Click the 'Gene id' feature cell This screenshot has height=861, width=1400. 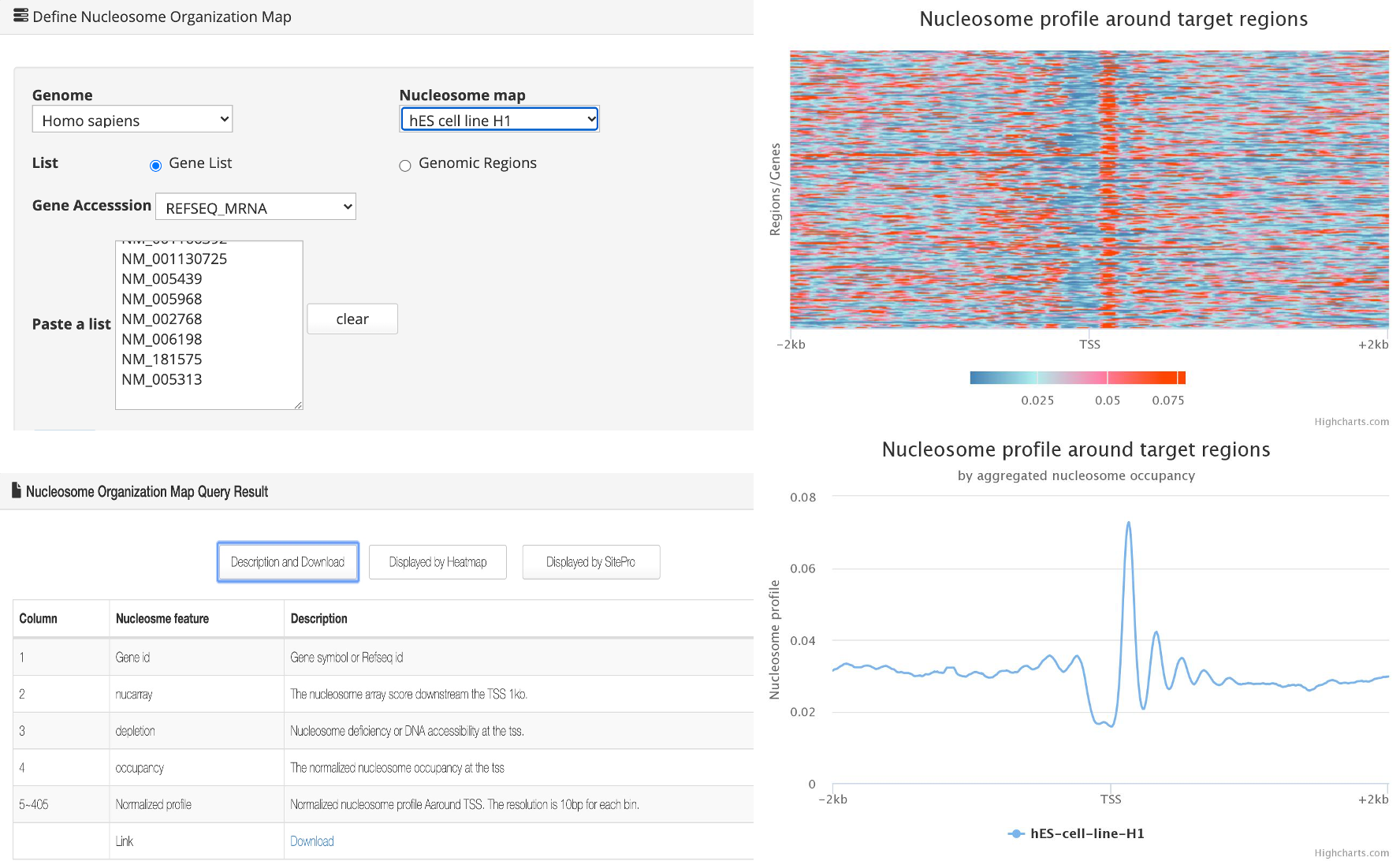tap(196, 657)
